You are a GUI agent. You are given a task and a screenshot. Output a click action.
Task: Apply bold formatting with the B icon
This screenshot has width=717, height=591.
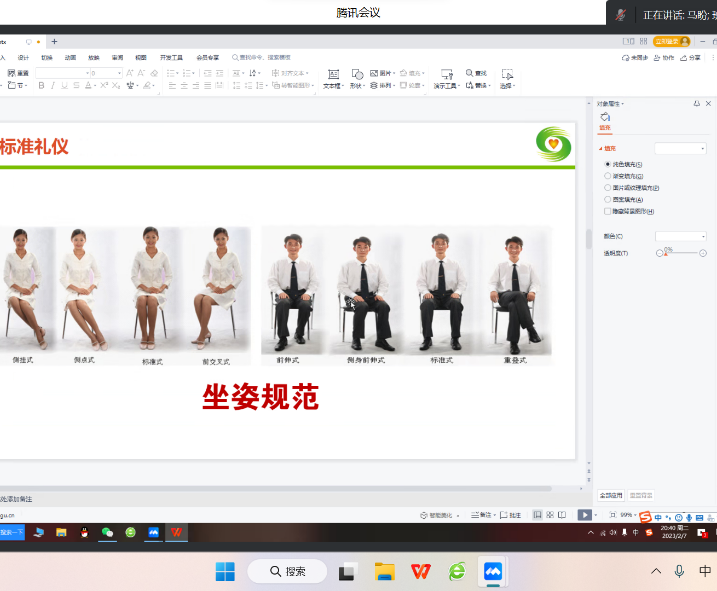[x=41, y=86]
